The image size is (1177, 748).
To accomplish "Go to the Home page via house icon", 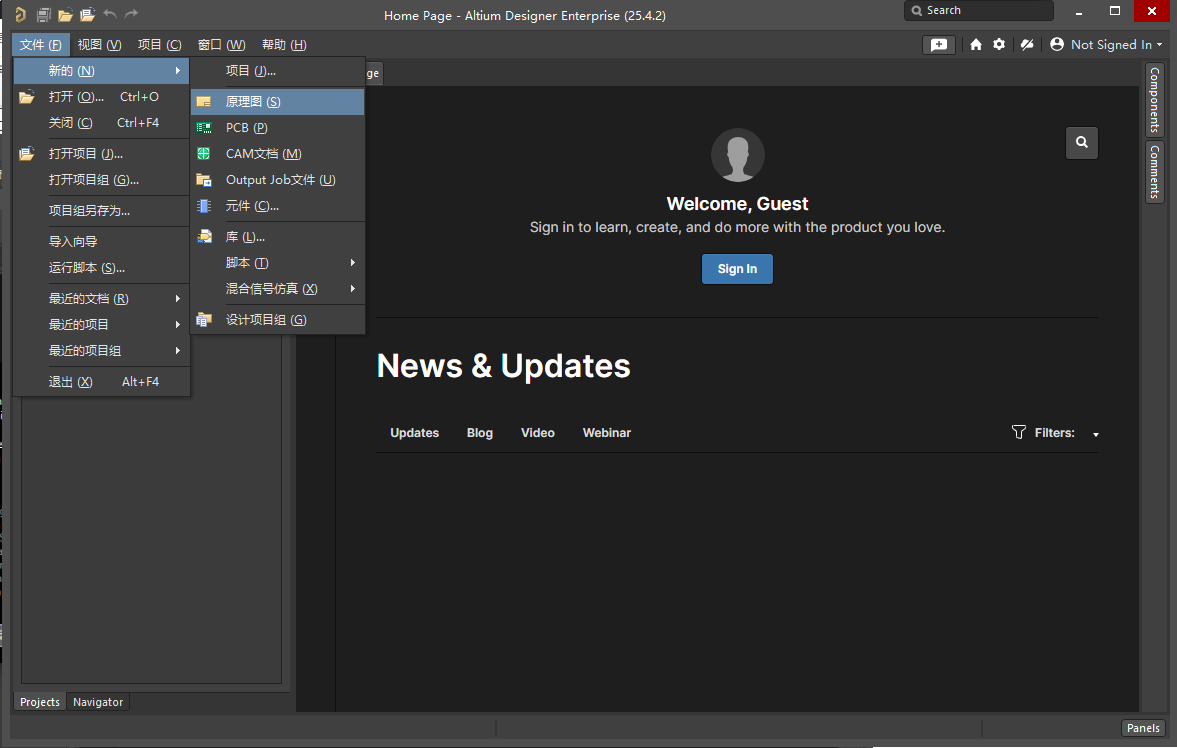I will 976,44.
